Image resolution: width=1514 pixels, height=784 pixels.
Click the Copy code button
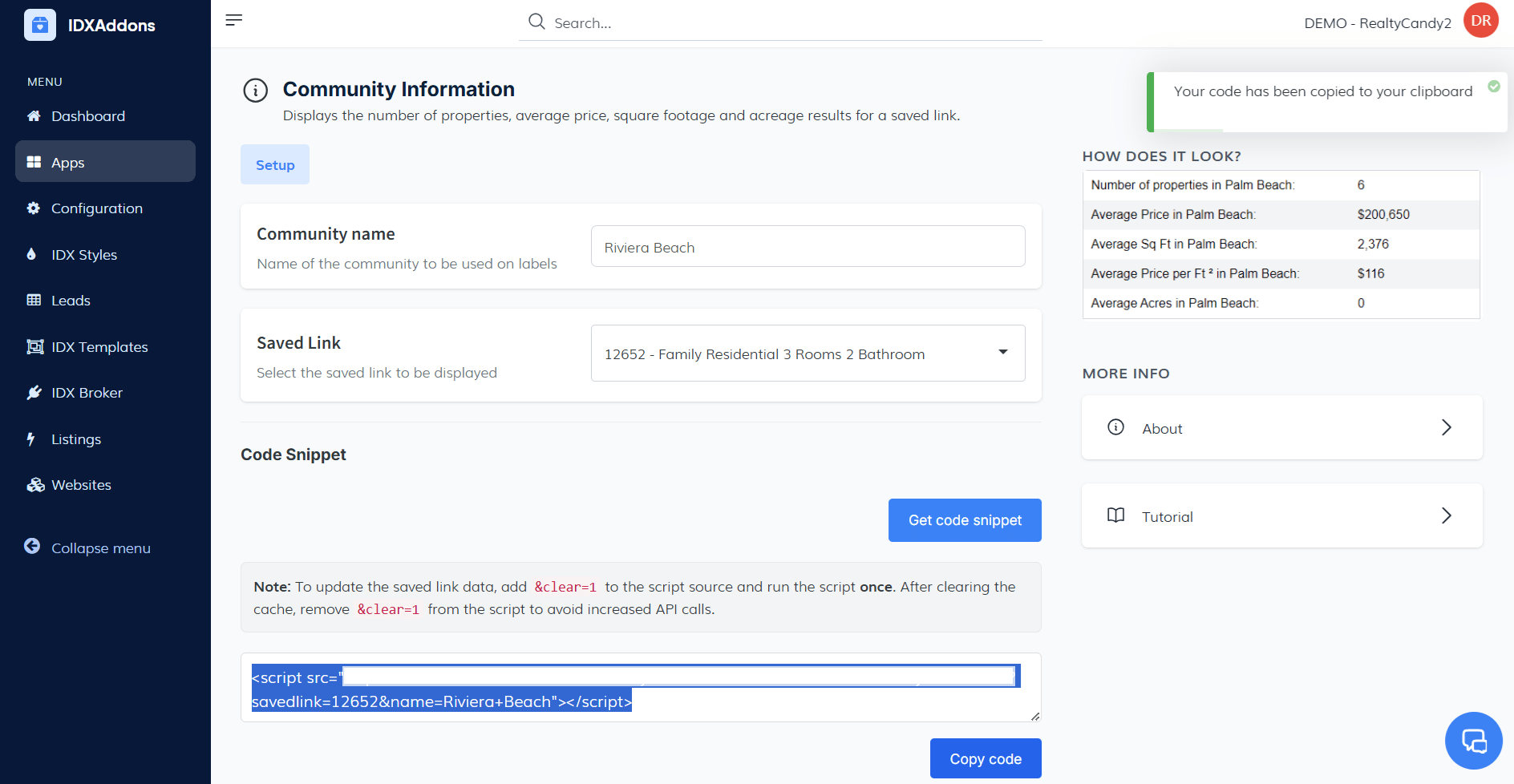(x=986, y=758)
